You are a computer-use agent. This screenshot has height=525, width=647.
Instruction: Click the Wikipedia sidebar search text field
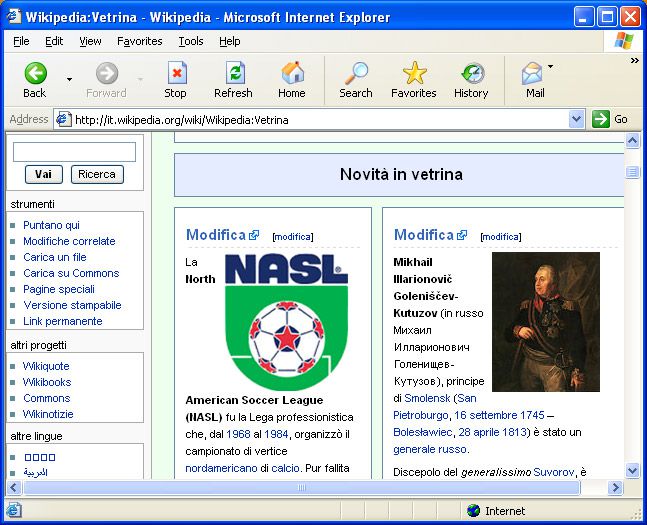74,152
